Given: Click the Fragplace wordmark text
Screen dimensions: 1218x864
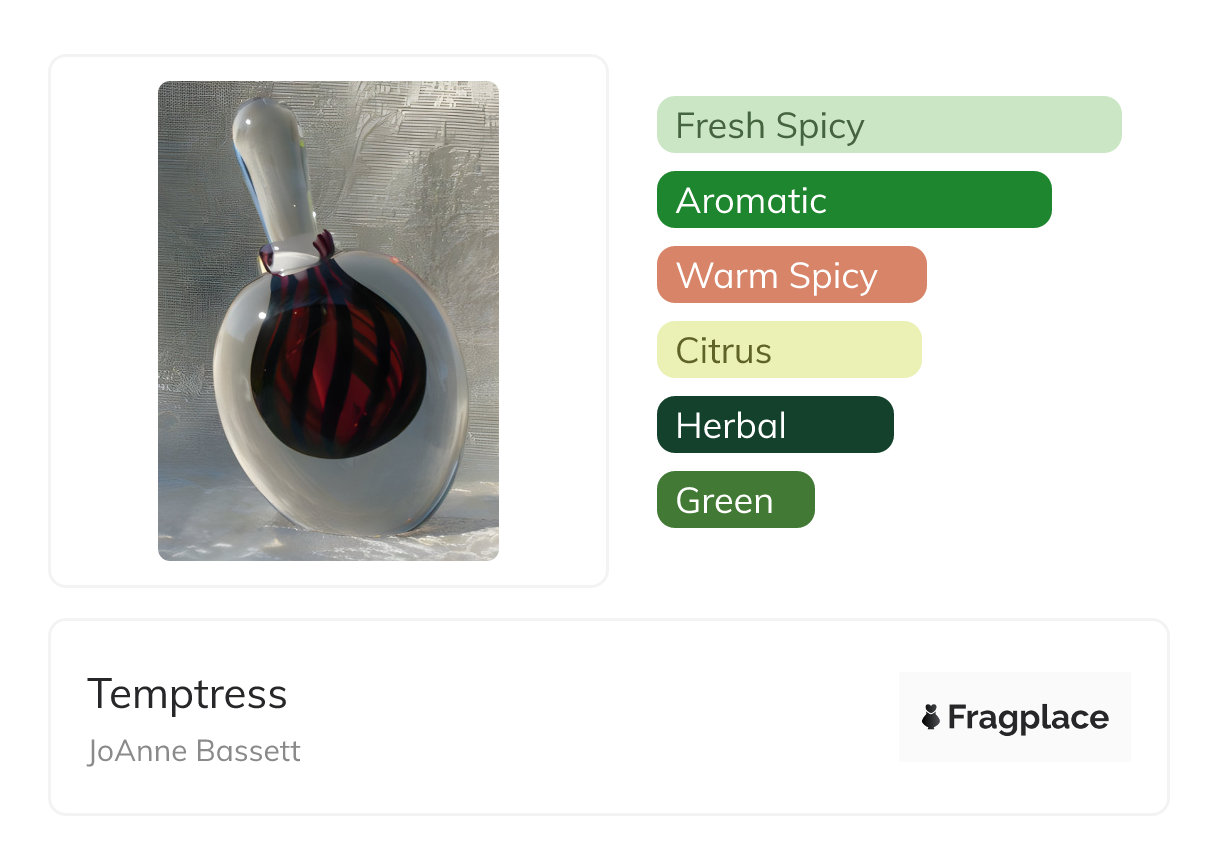Looking at the screenshot, I should [x=1027, y=718].
